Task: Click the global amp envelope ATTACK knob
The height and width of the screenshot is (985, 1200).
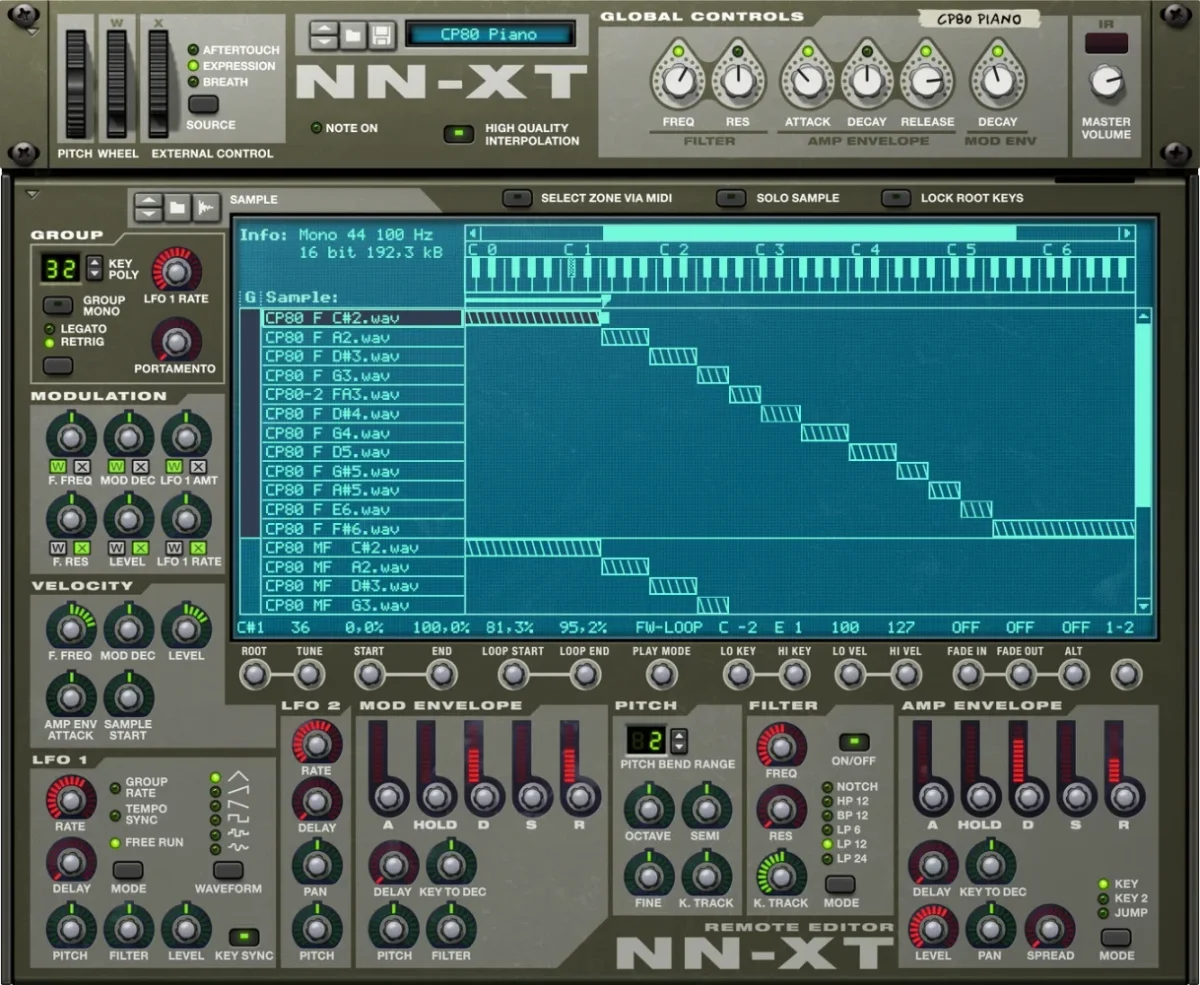Action: tap(807, 81)
